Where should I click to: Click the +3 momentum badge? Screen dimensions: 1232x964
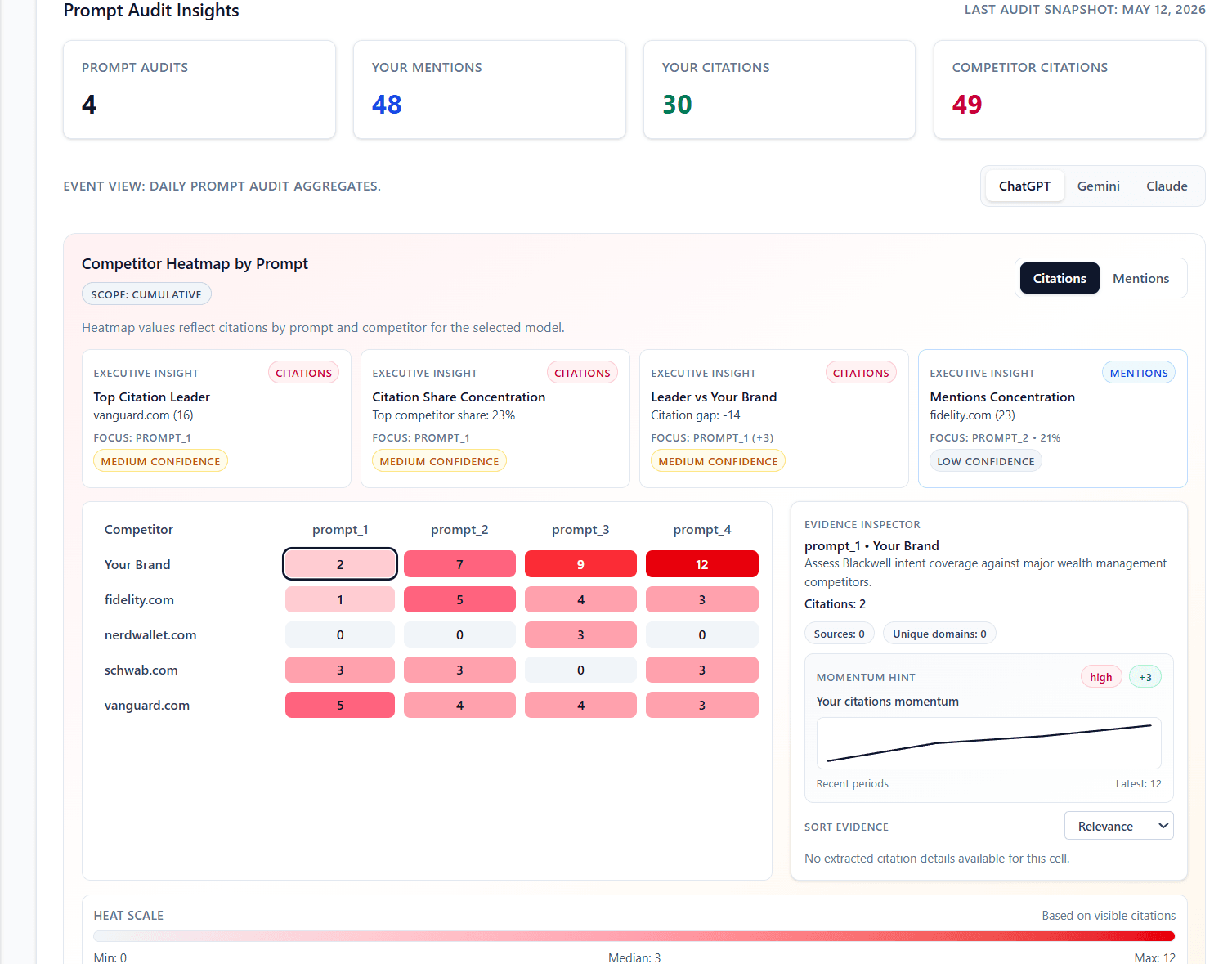coord(1145,677)
